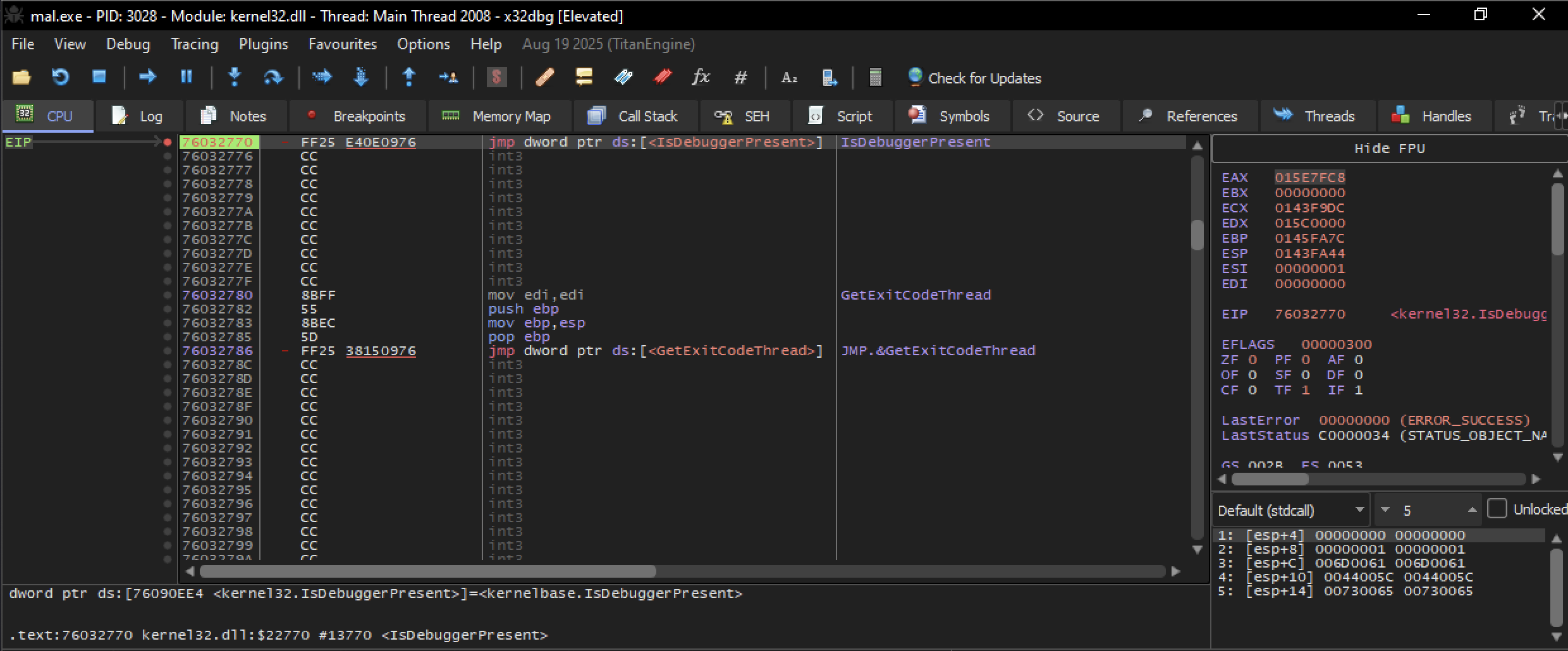Run to user code icon
Image resolution: width=1568 pixels, height=651 pixels.
[448, 77]
